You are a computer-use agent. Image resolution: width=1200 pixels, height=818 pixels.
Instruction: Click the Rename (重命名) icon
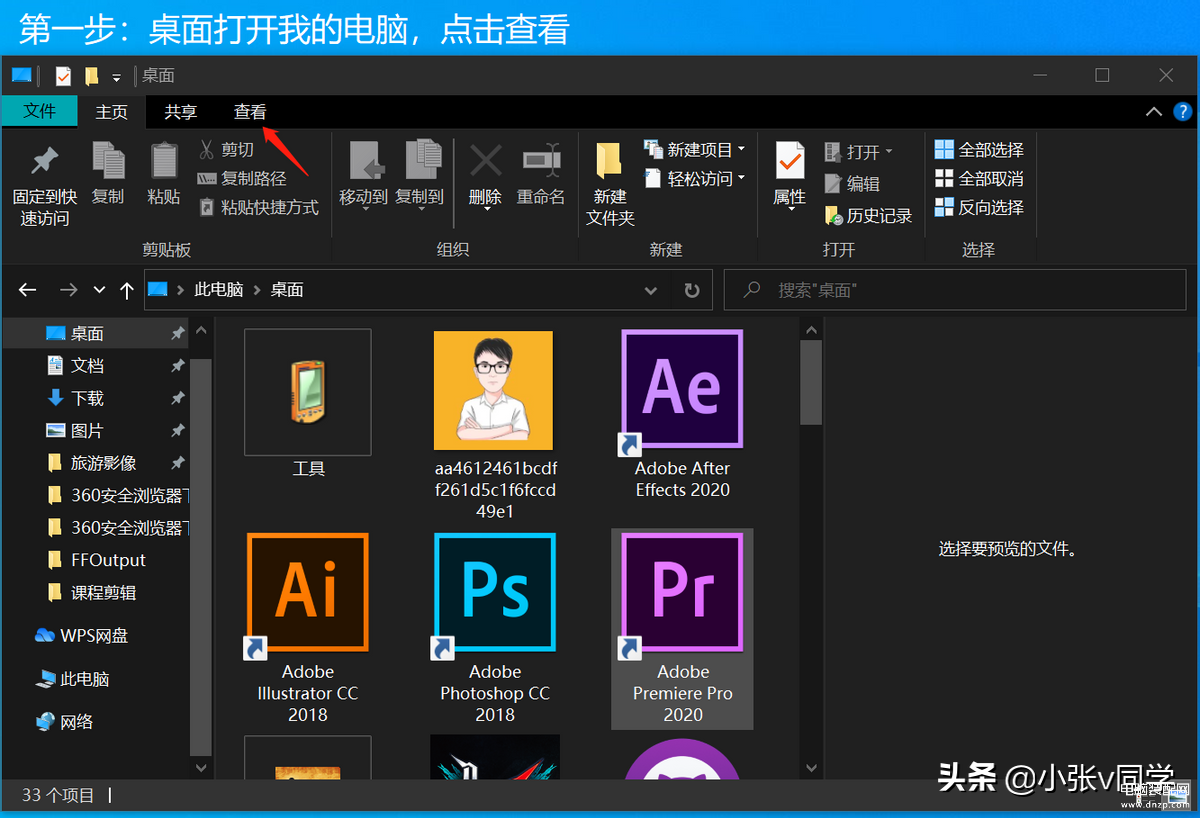coord(541,160)
